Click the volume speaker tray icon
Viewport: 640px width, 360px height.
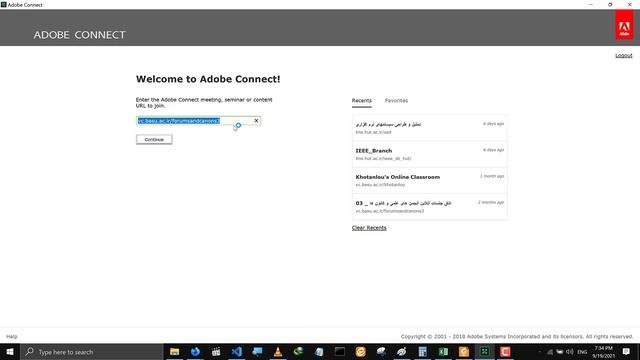tap(570, 351)
